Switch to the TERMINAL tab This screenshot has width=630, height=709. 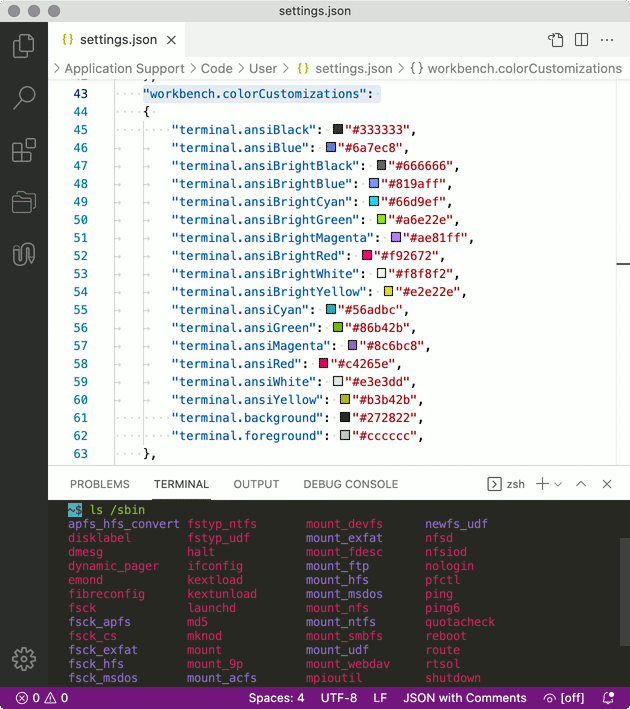(181, 484)
